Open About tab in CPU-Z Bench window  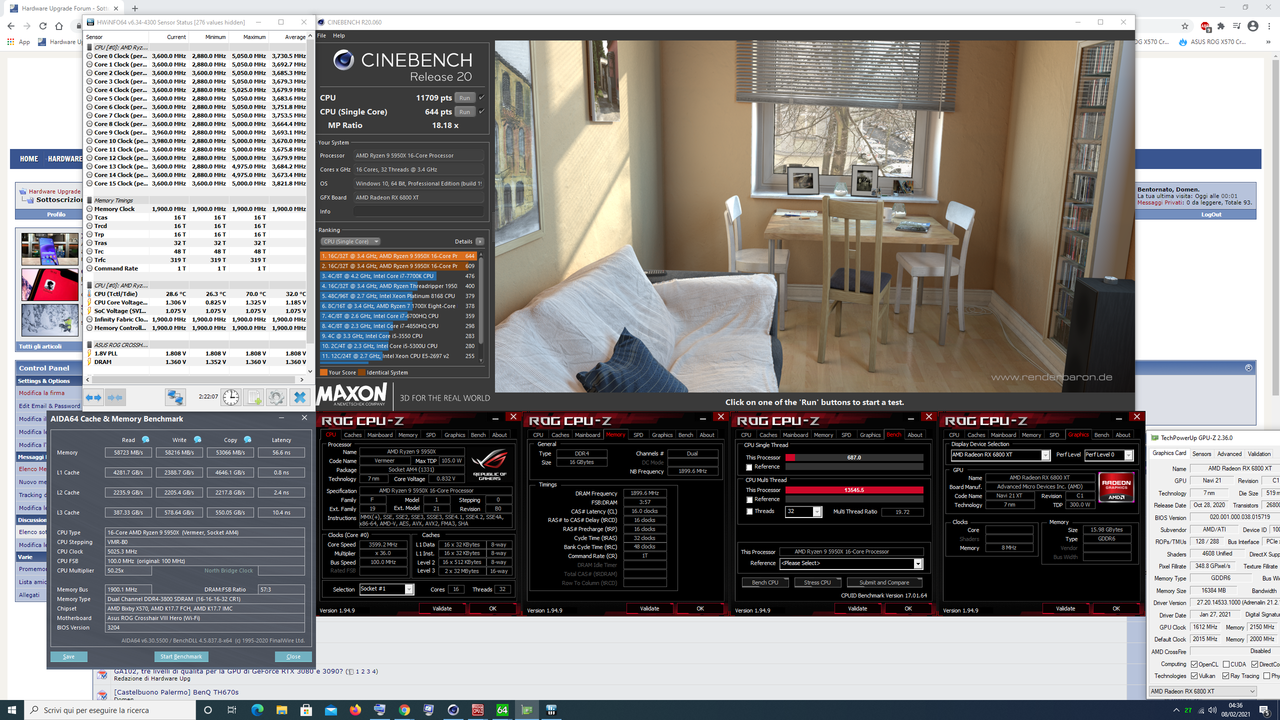coord(915,435)
